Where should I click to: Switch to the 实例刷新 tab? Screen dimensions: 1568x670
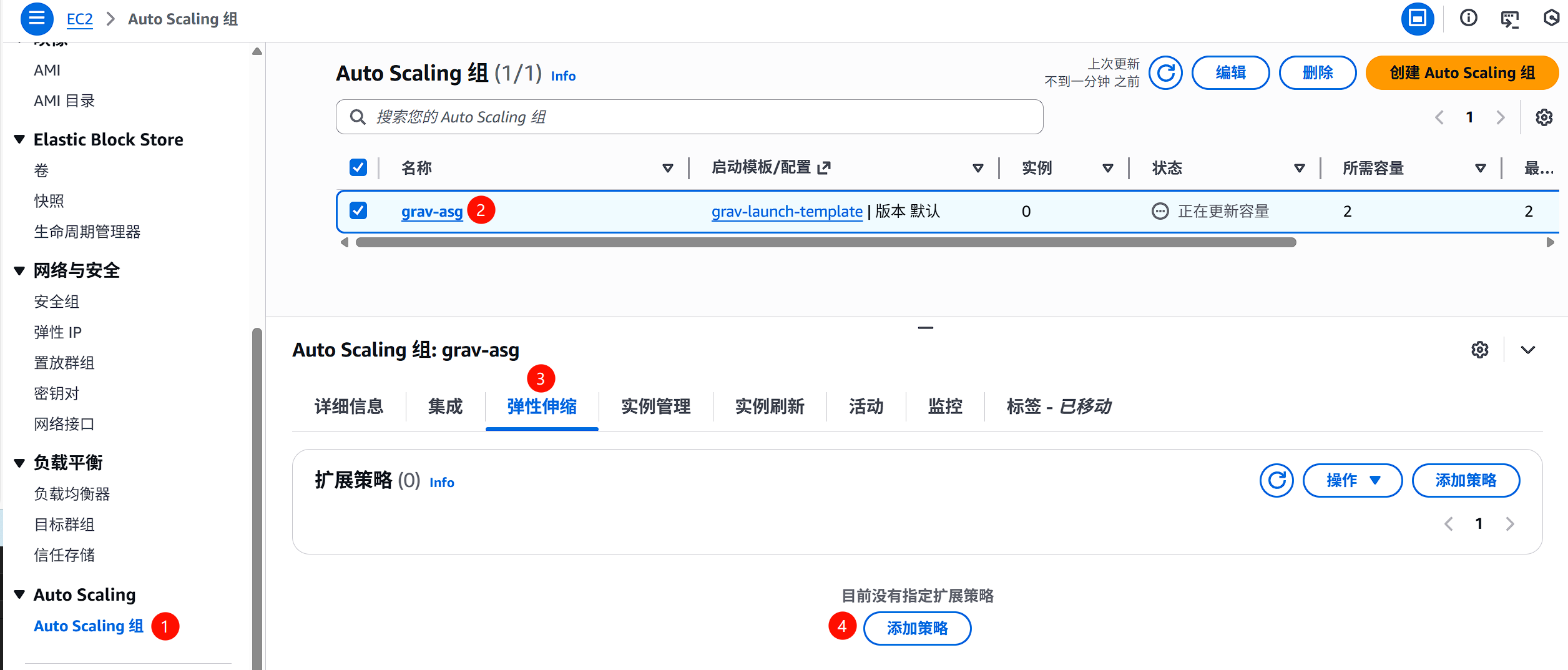pos(768,406)
